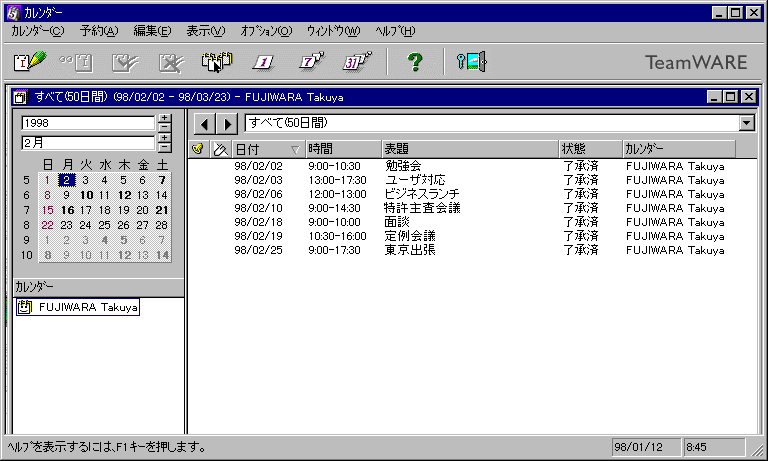
Task: Increase the year 1998 with plus stepper
Action: (x=164, y=118)
